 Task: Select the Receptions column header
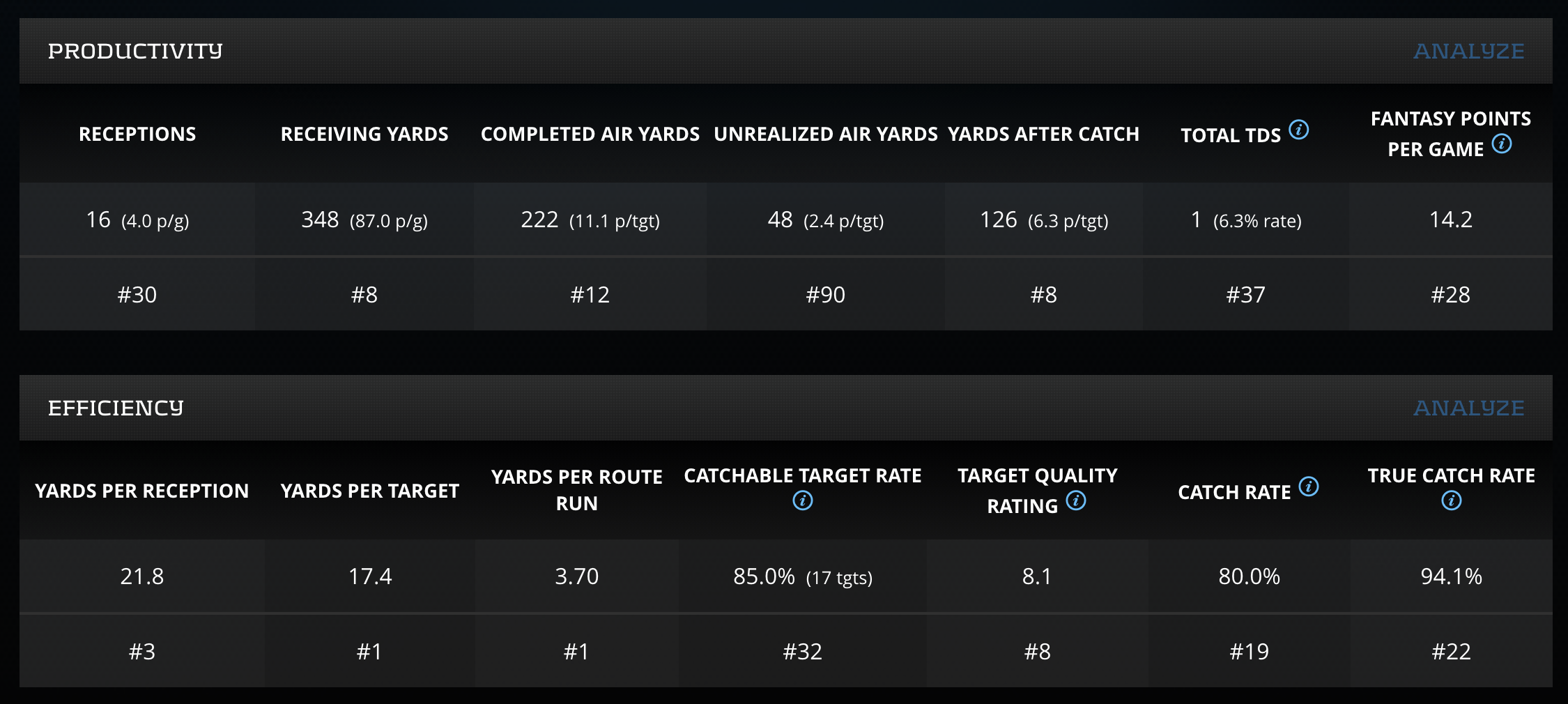click(x=137, y=134)
